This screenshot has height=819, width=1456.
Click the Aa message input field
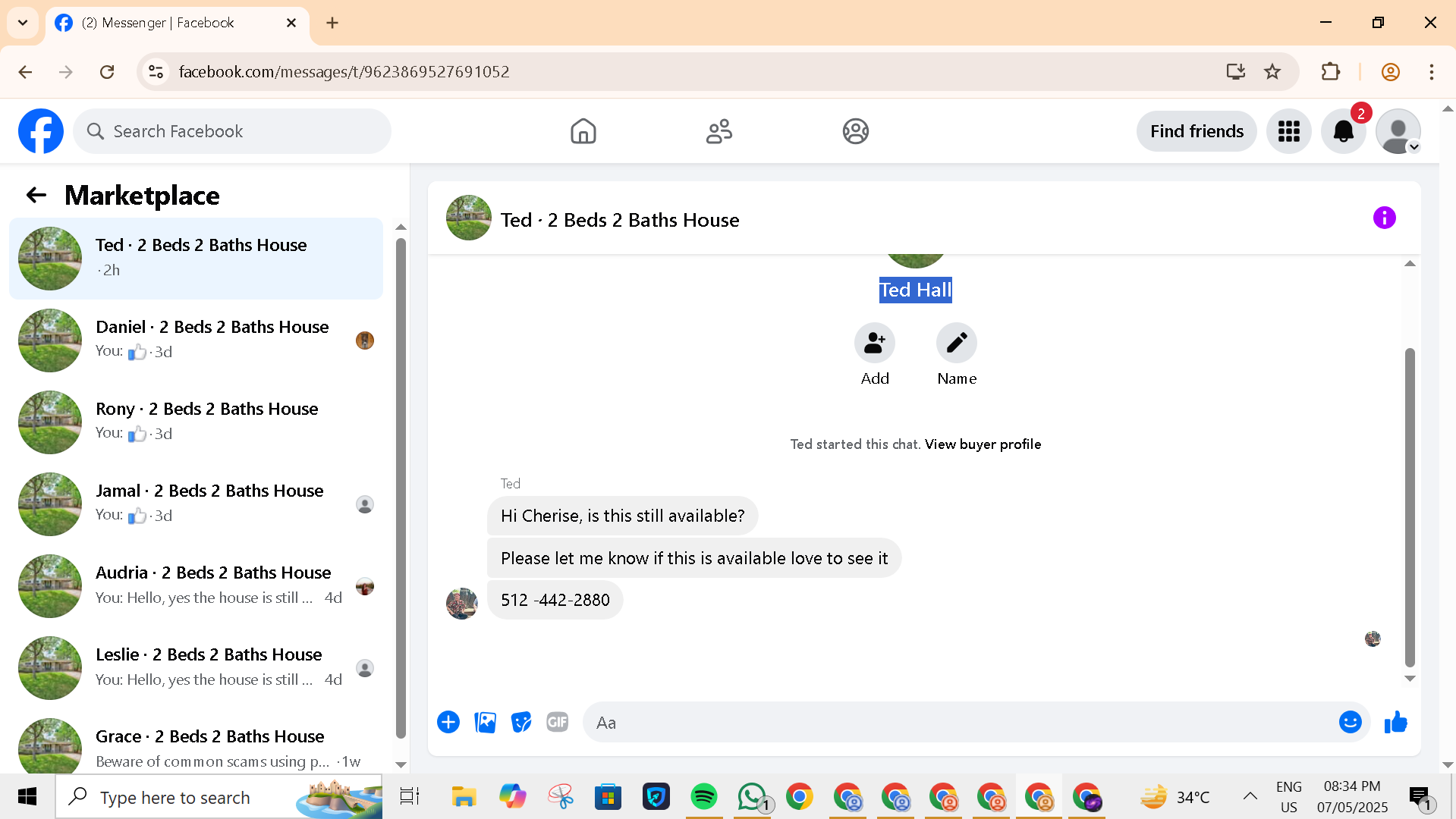point(956,722)
